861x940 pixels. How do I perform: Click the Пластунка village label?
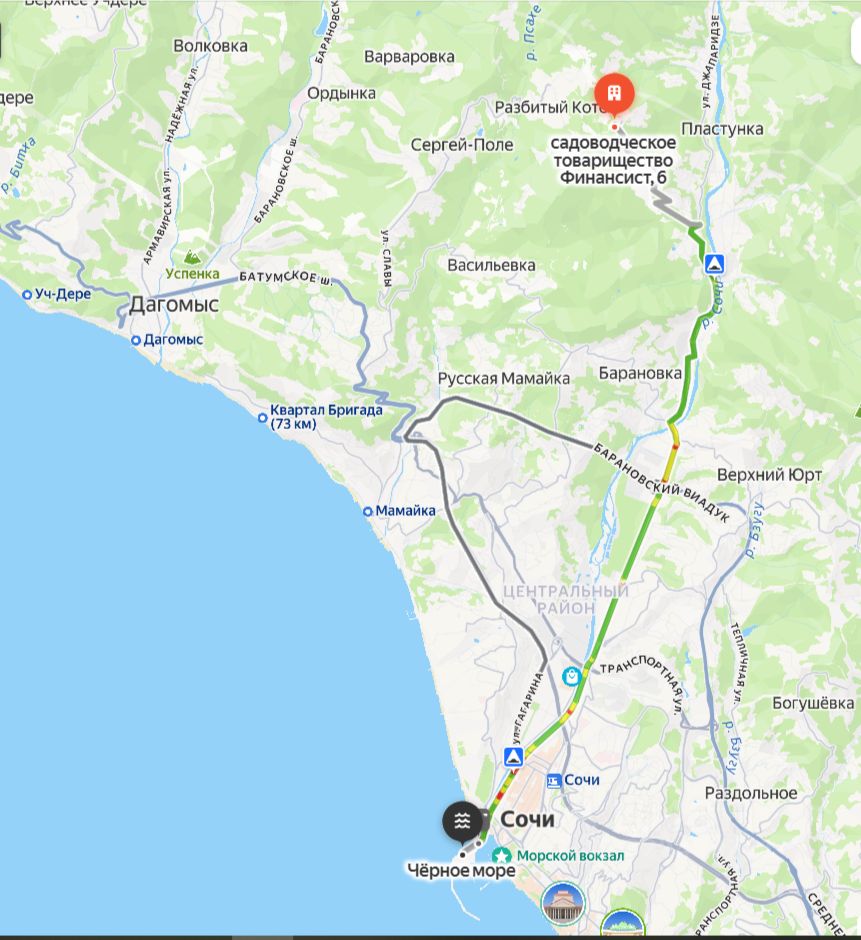pos(722,129)
